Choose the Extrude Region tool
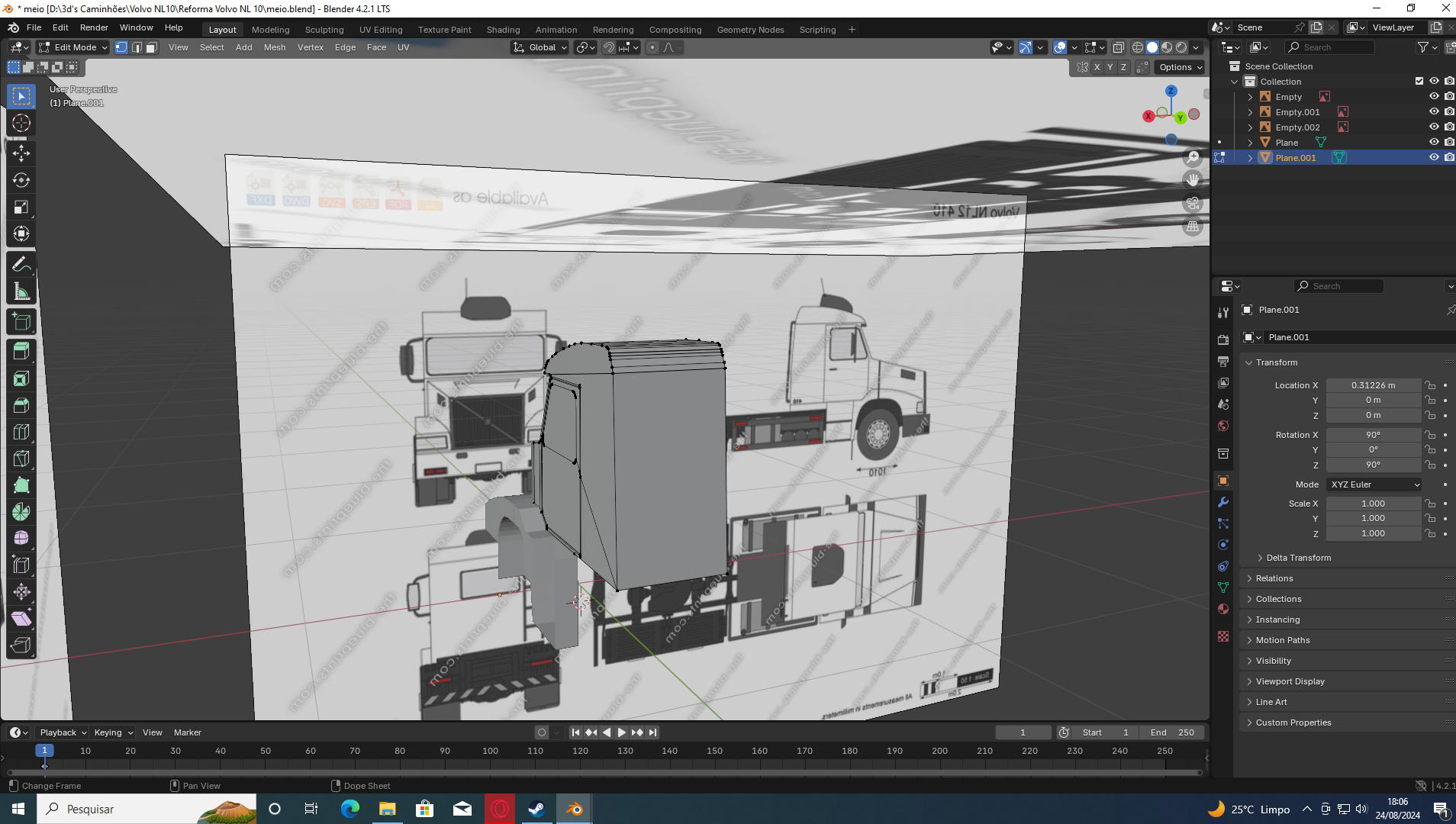 (21, 352)
